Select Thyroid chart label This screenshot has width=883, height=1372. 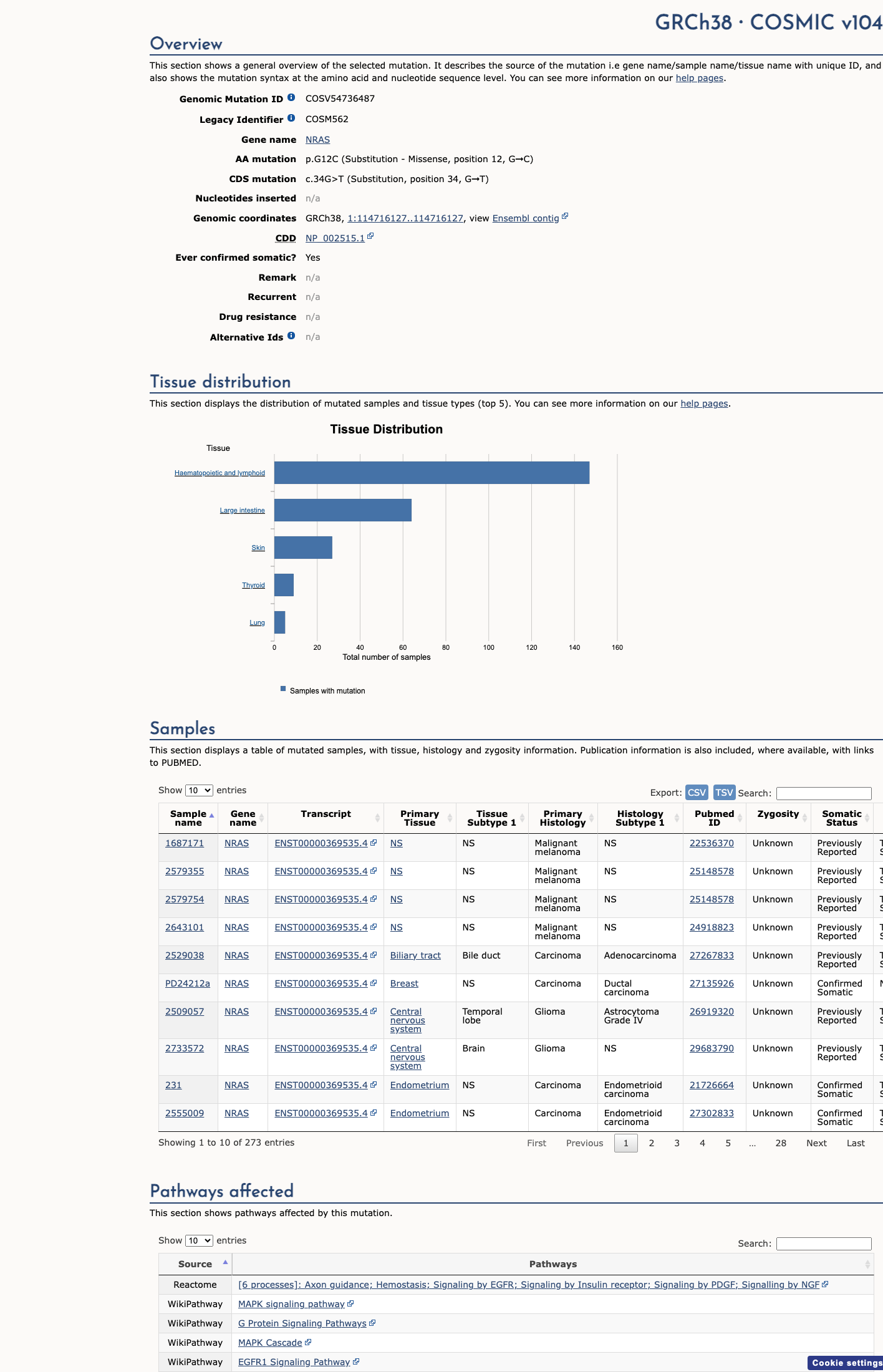pyautogui.click(x=253, y=585)
